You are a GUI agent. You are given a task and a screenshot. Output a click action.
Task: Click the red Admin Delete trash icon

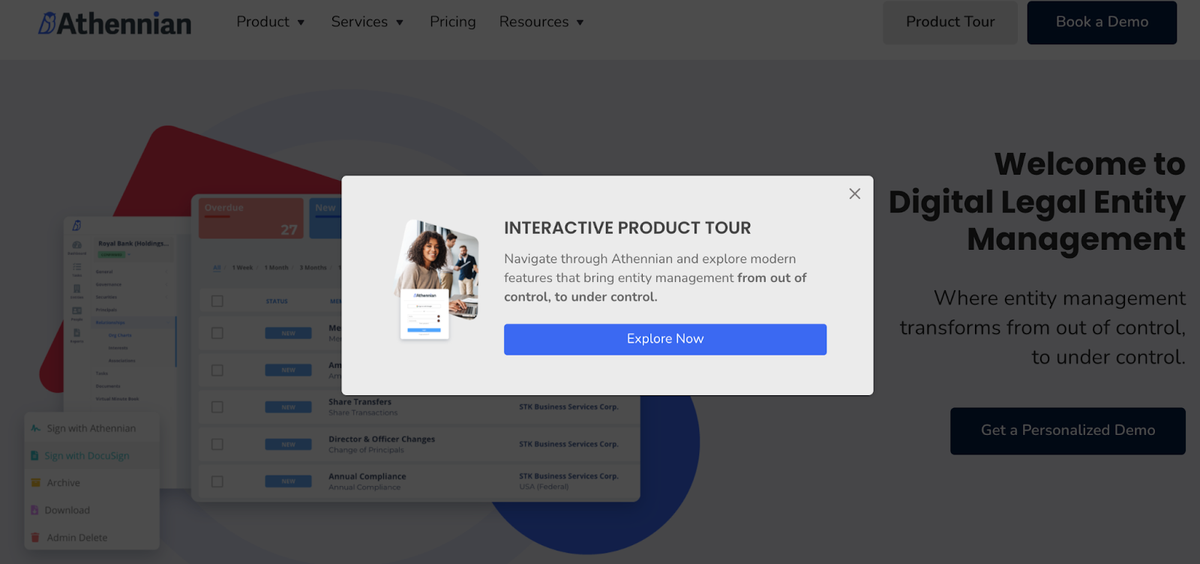coord(36,538)
